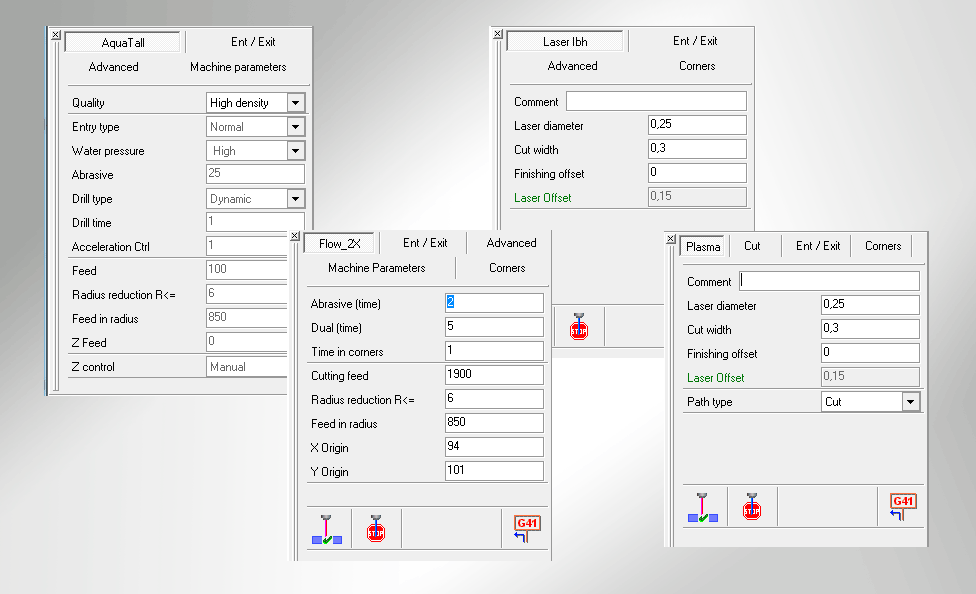Click the X Origin field

click(494, 446)
